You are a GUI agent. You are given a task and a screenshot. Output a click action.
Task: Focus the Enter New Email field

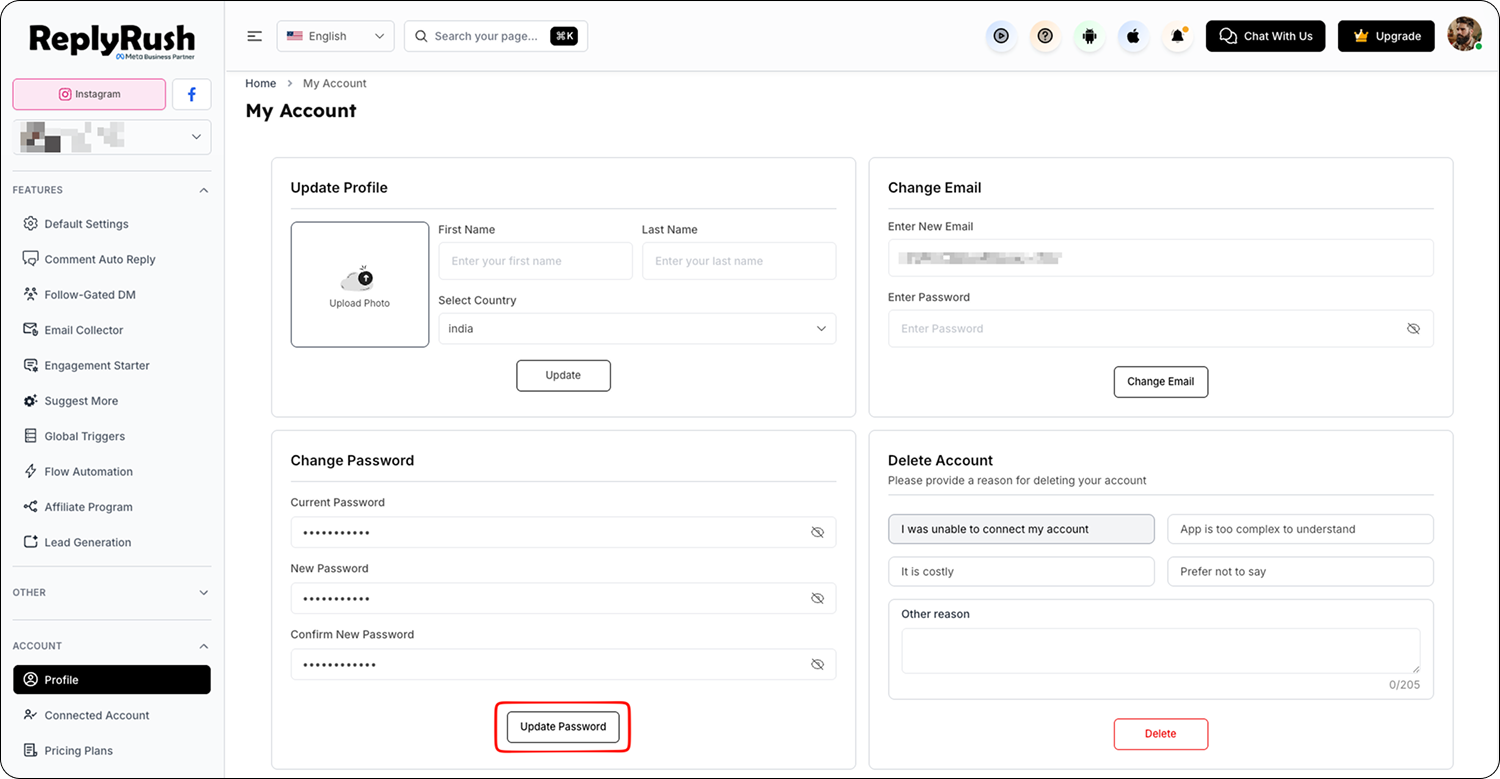(1160, 258)
